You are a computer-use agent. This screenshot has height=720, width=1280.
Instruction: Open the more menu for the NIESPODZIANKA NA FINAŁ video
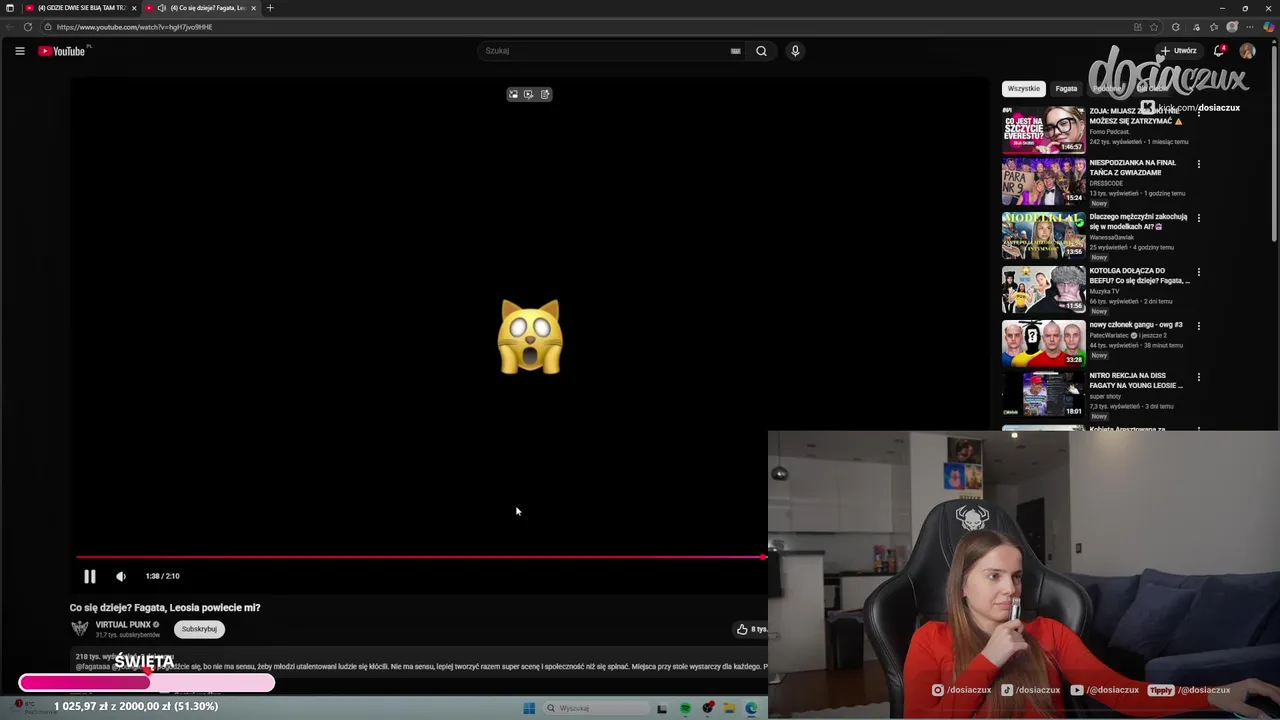(x=1198, y=164)
